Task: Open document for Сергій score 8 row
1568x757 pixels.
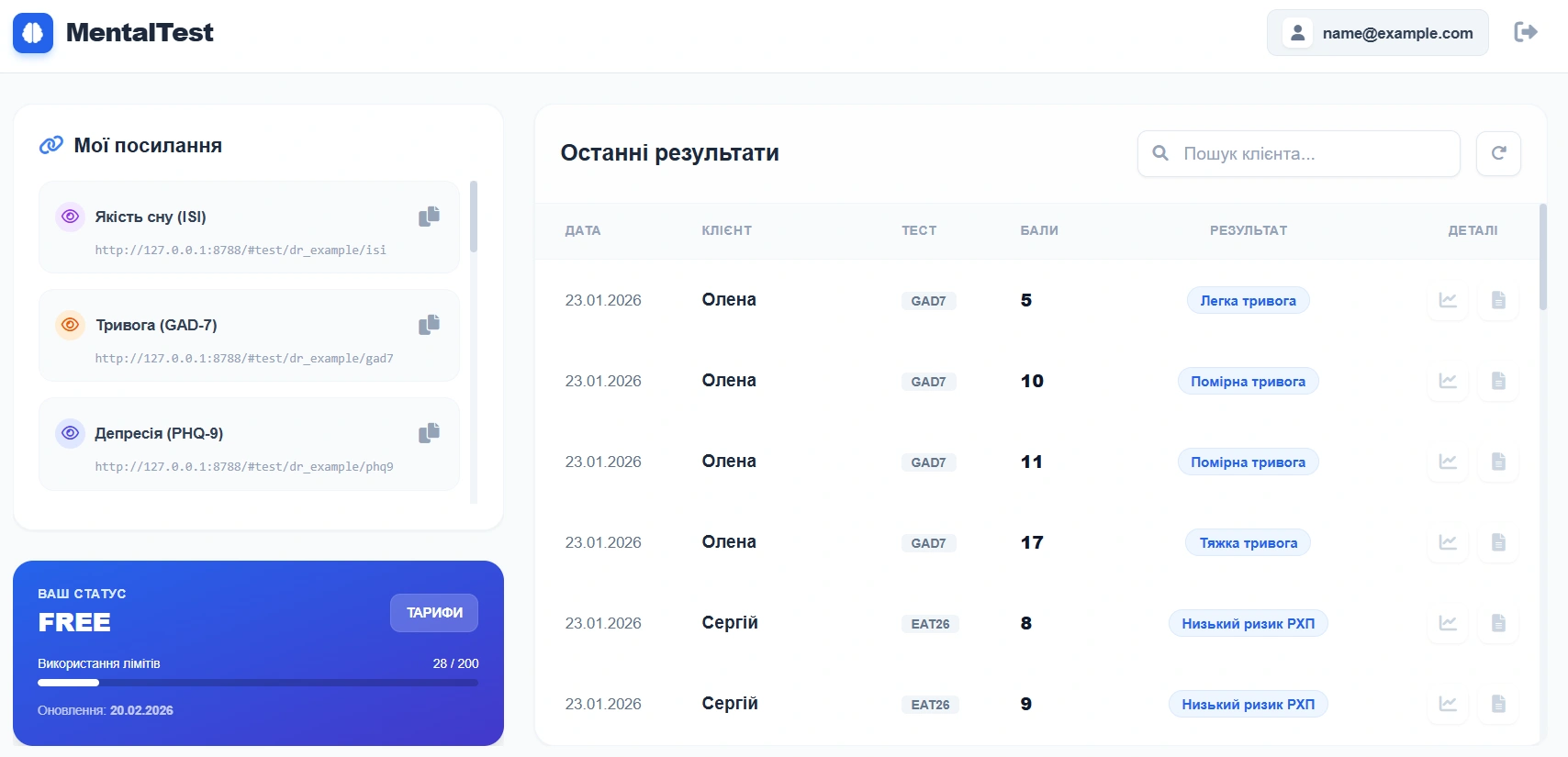Action: pyautogui.click(x=1498, y=623)
